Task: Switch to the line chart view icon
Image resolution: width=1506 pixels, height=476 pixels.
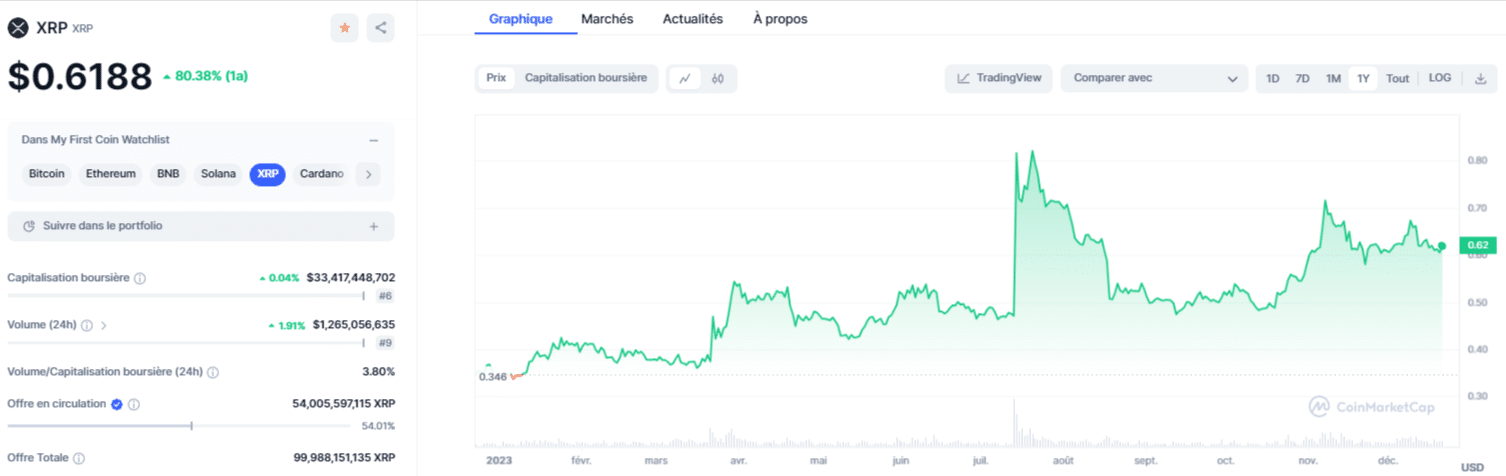Action: click(685, 78)
